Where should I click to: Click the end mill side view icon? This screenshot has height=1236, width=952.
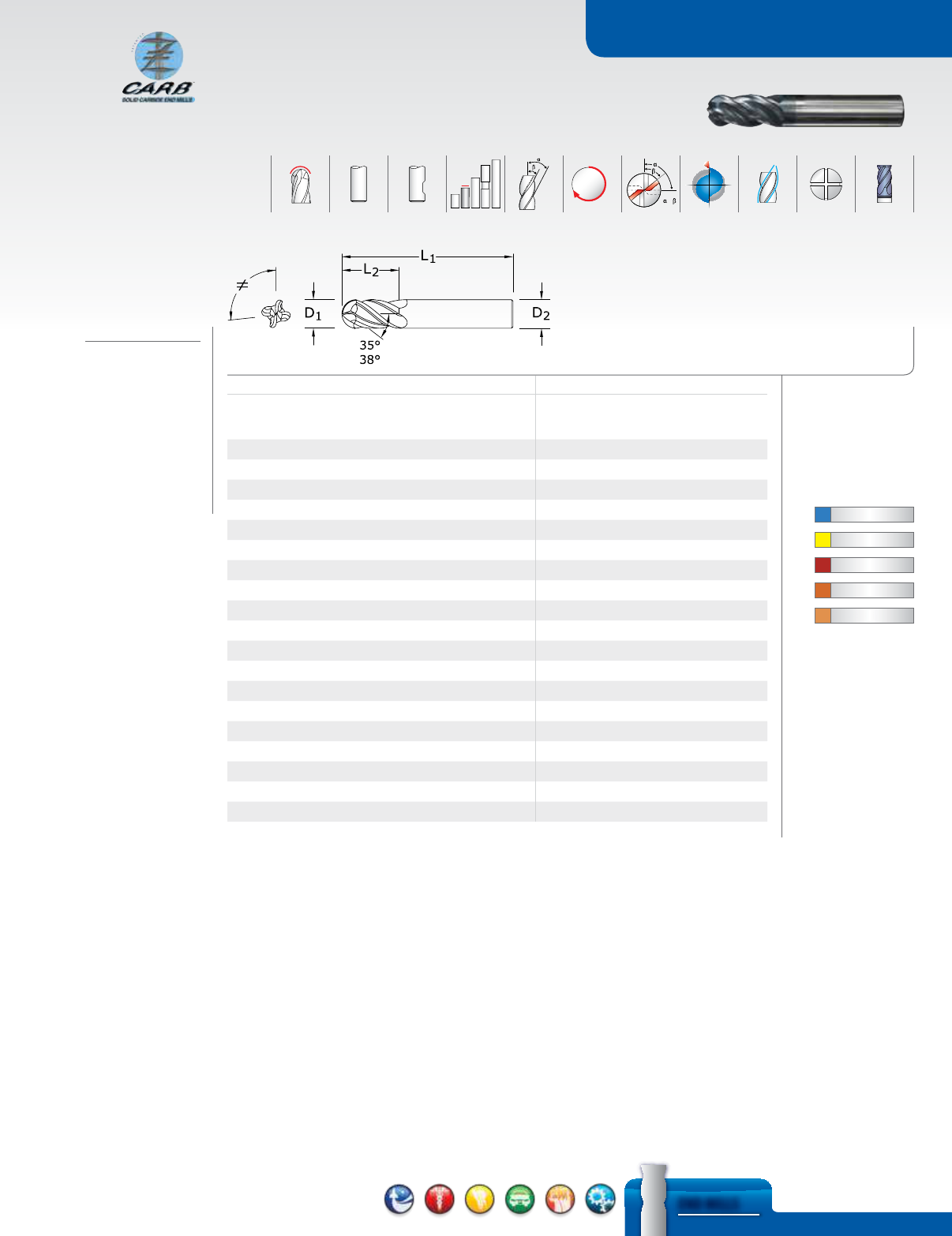pos(884,185)
